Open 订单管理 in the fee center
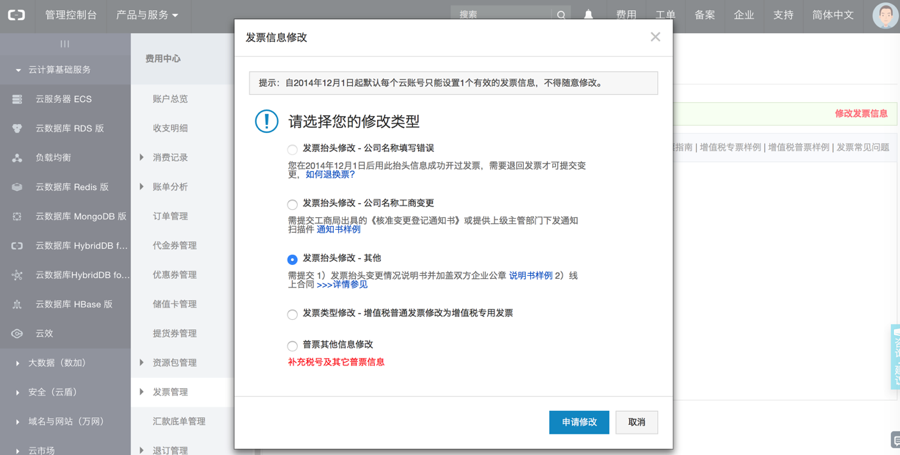 point(170,216)
